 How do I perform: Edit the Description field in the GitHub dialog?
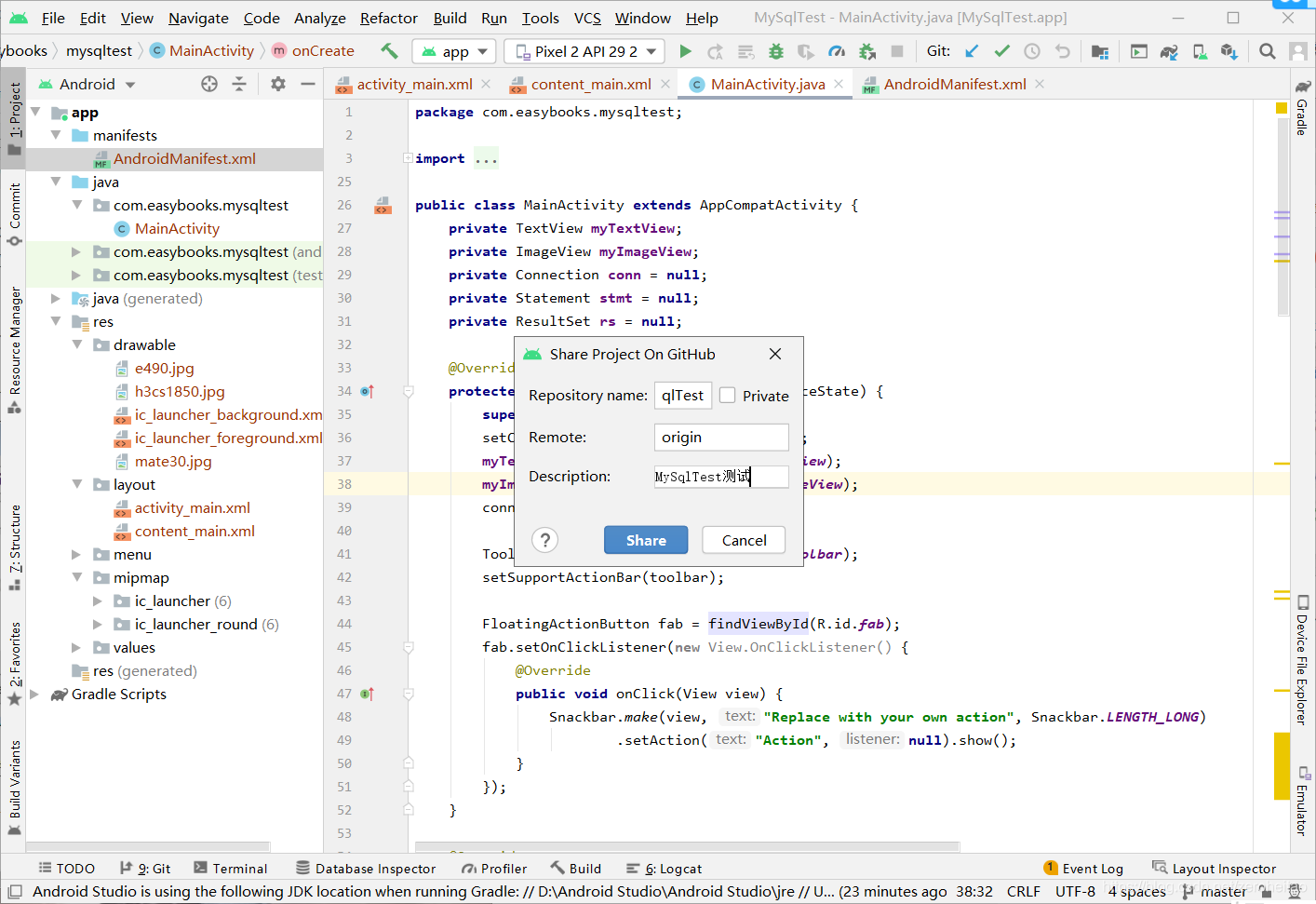tap(721, 476)
